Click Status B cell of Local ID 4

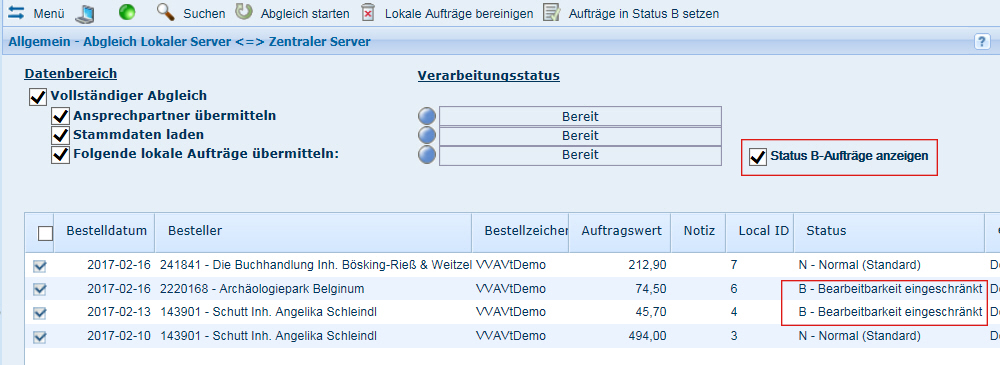pyautogui.click(x=890, y=313)
